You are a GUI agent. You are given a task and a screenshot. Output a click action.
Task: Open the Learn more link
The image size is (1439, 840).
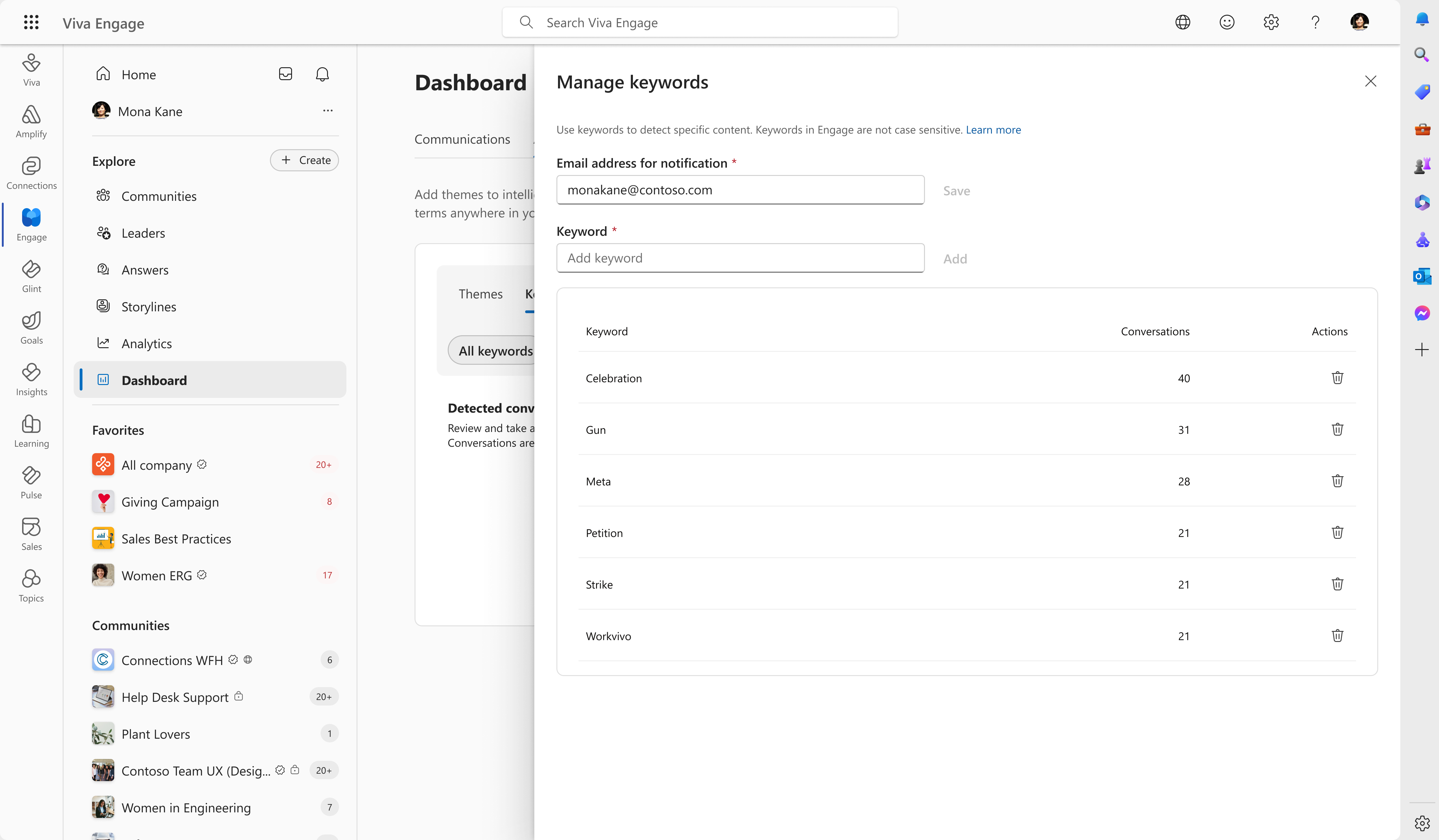[x=993, y=130]
